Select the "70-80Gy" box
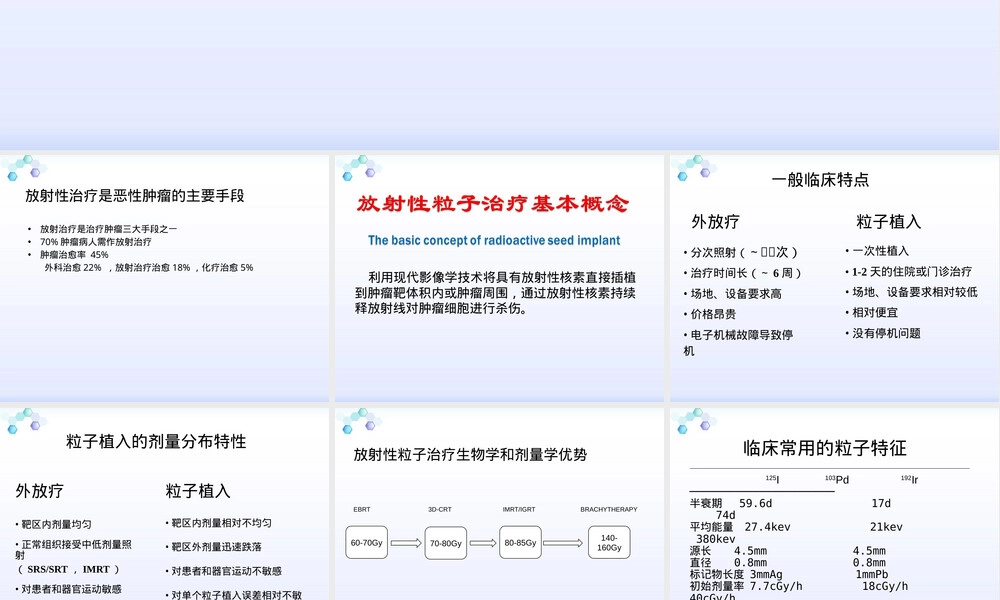Viewport: 1000px width, 600px height. pos(446,543)
